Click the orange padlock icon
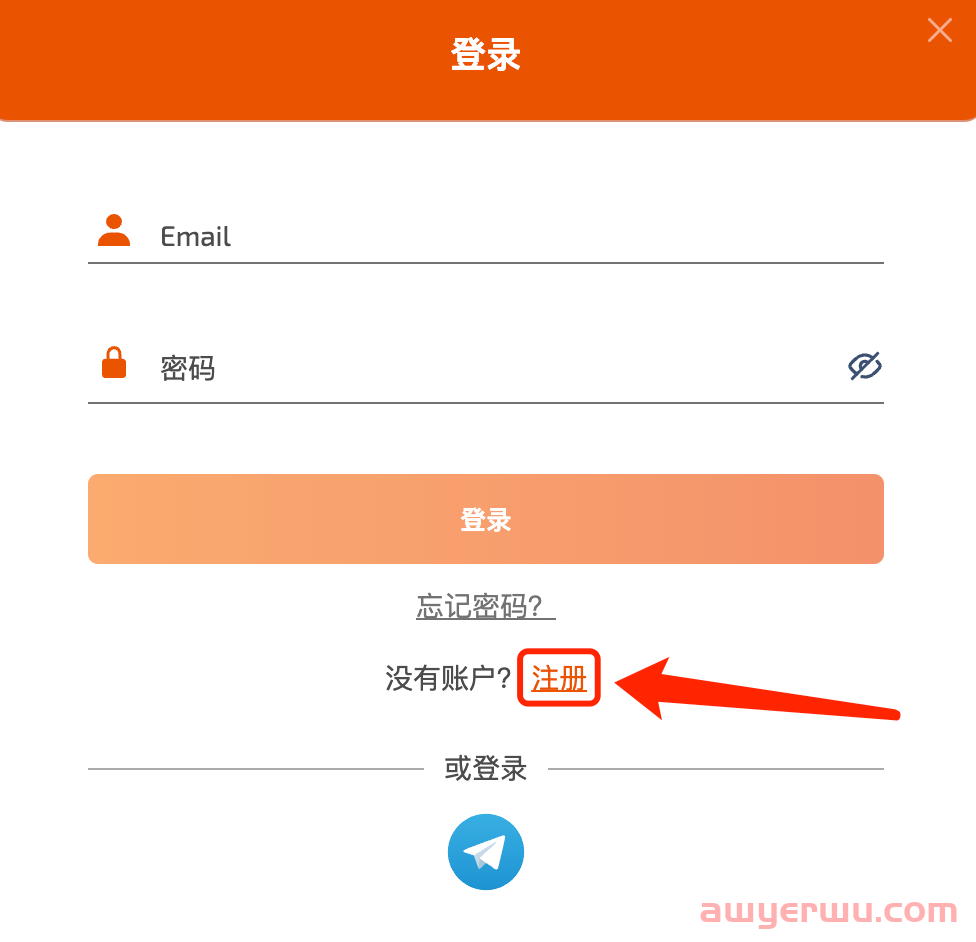The width and height of the screenshot is (976, 942). tap(114, 362)
